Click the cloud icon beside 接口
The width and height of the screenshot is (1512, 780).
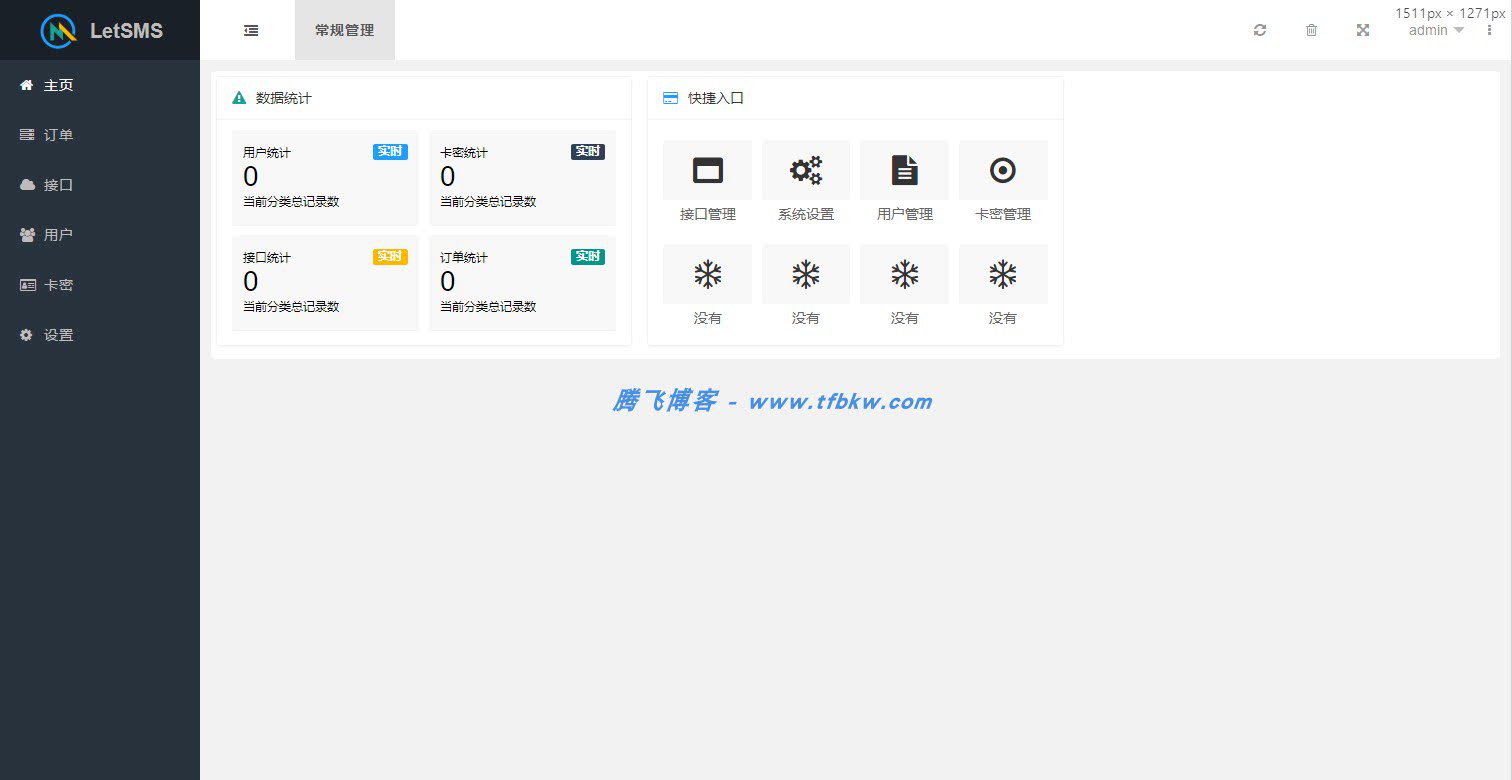tap(27, 185)
